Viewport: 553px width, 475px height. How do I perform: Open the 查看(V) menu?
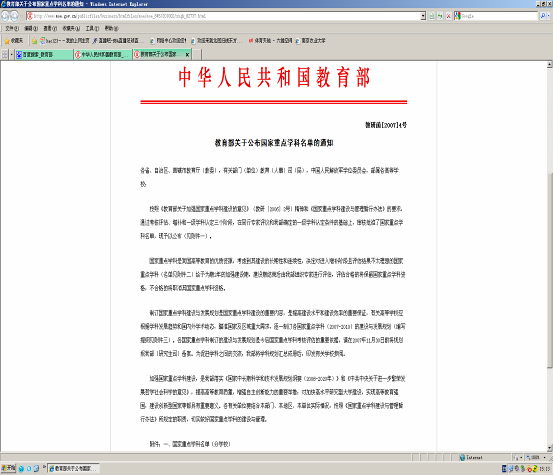point(50,28)
